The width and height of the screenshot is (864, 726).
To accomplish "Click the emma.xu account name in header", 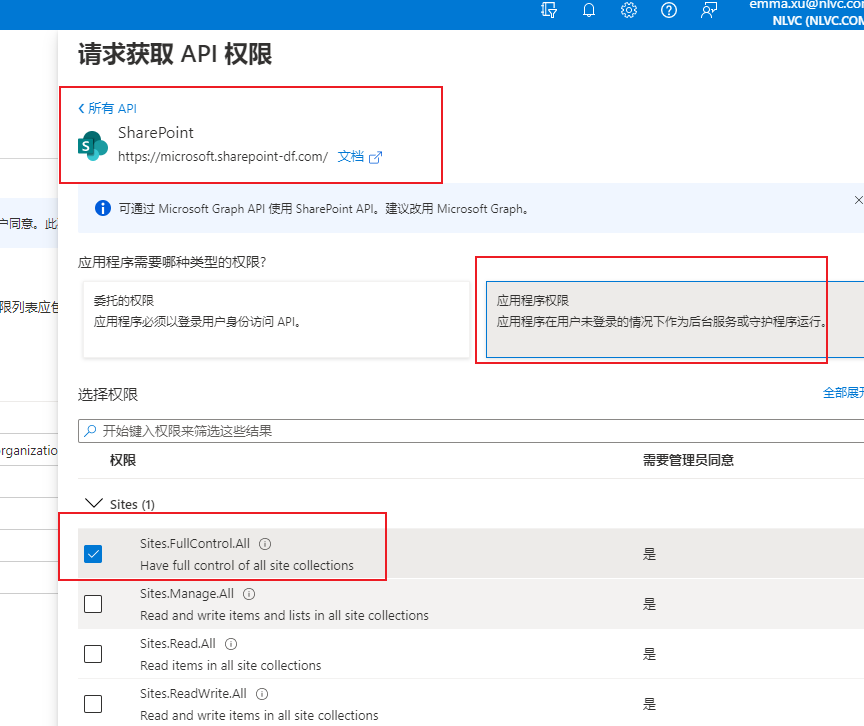I will point(806,4).
